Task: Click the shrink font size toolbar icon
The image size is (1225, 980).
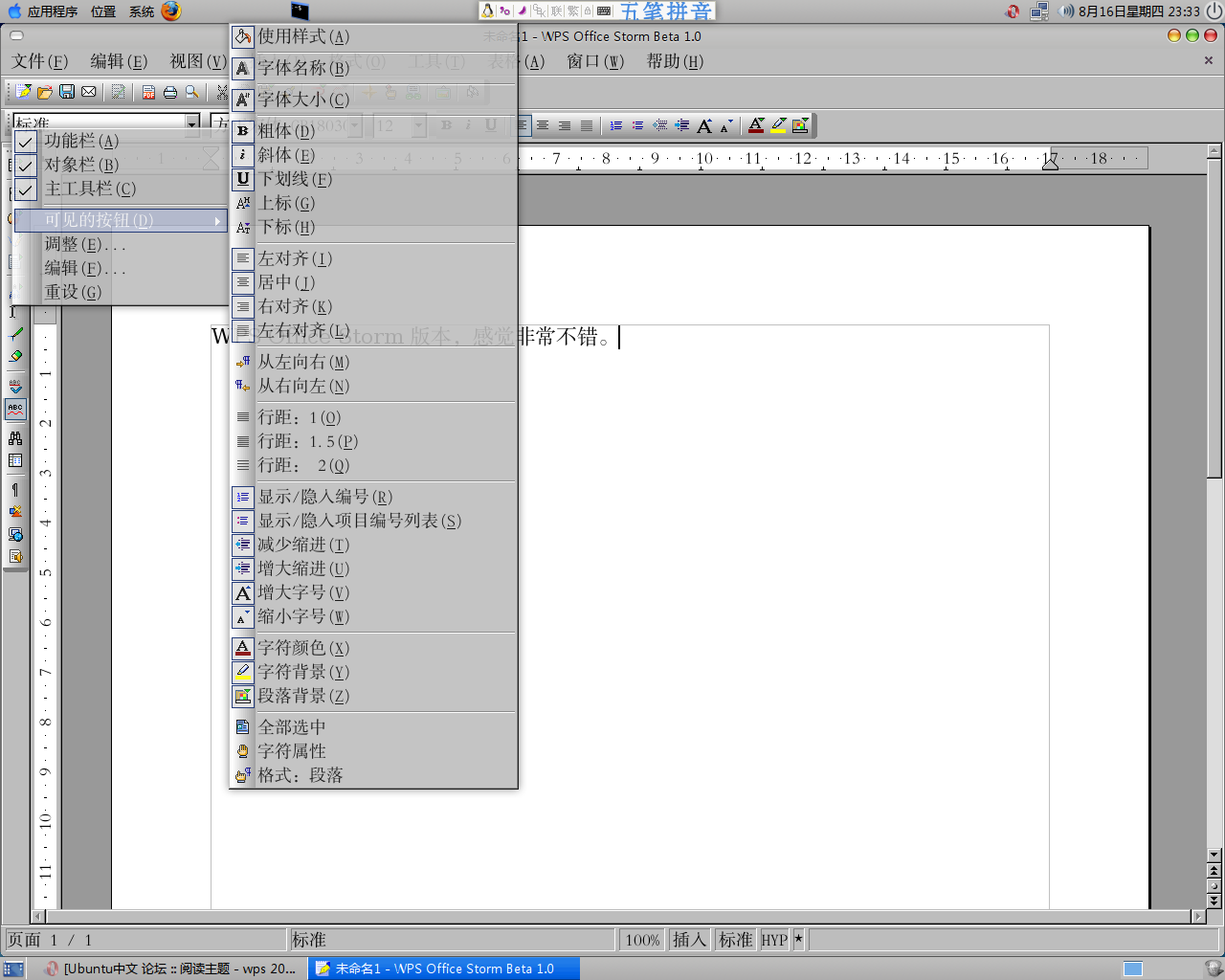Action: tap(725, 125)
